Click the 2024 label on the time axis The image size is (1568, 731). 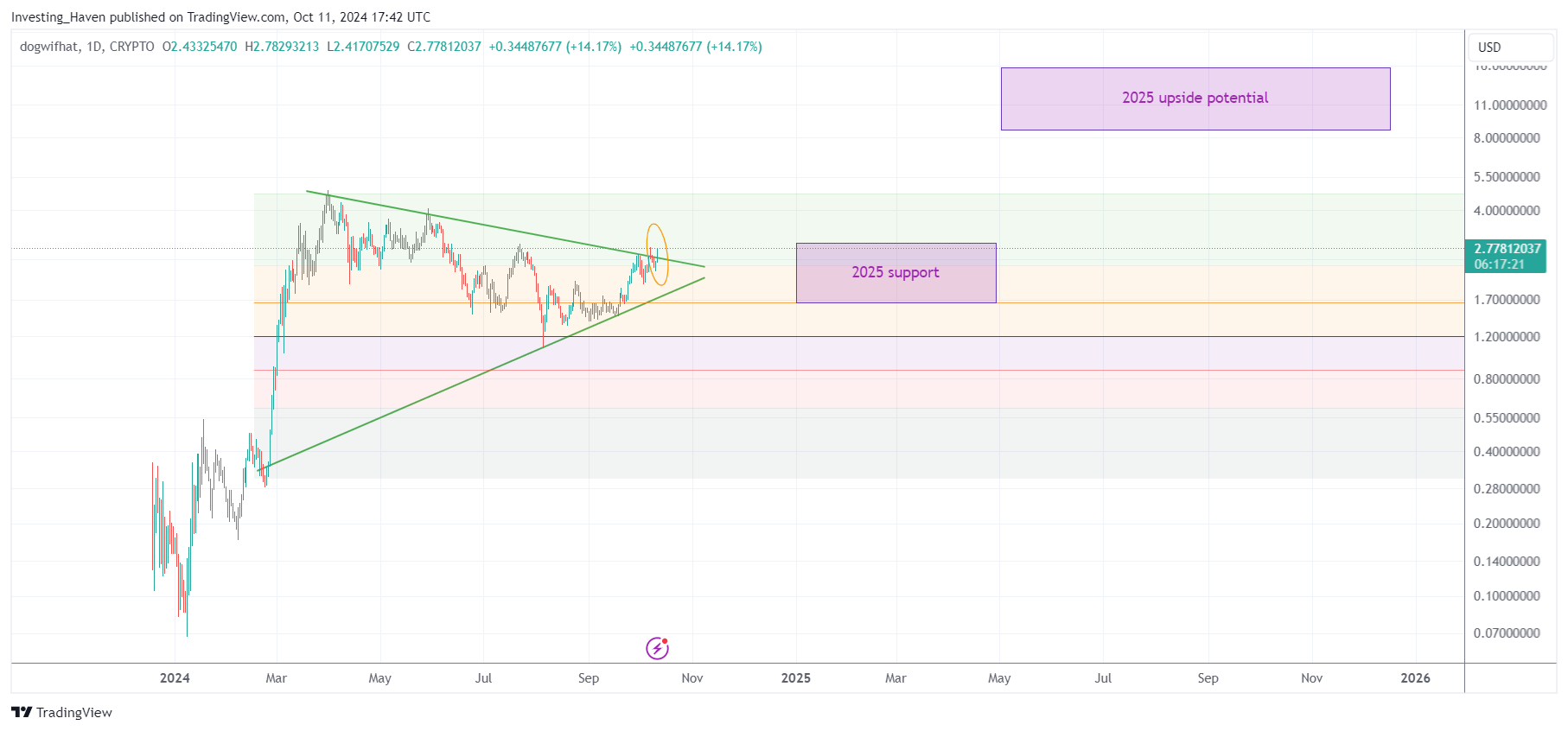click(x=175, y=678)
